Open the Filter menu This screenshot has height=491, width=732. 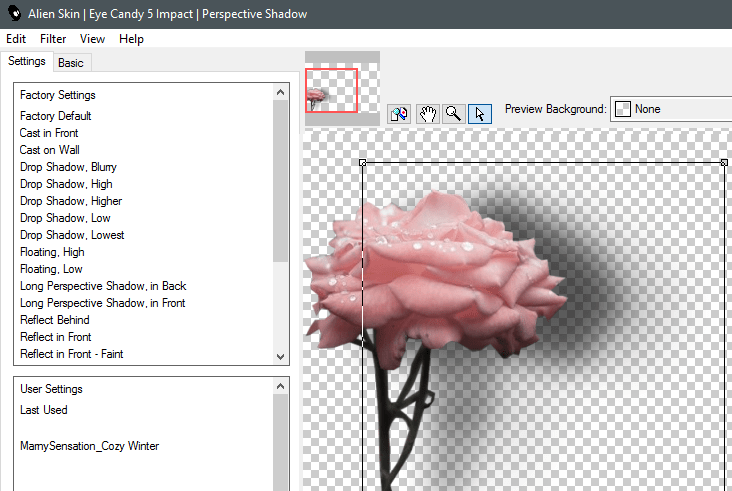point(53,39)
